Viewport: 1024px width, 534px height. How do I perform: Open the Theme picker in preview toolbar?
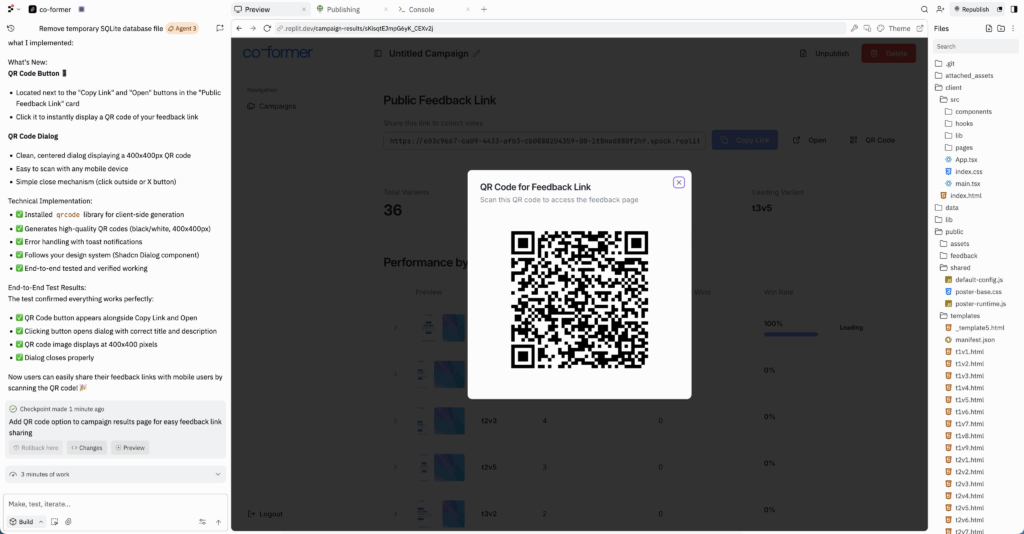click(894, 28)
